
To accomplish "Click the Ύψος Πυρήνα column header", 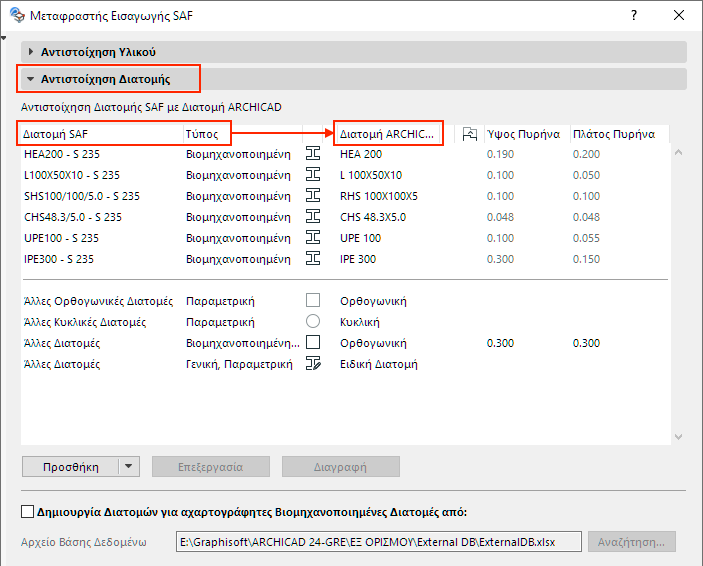I will [527, 134].
